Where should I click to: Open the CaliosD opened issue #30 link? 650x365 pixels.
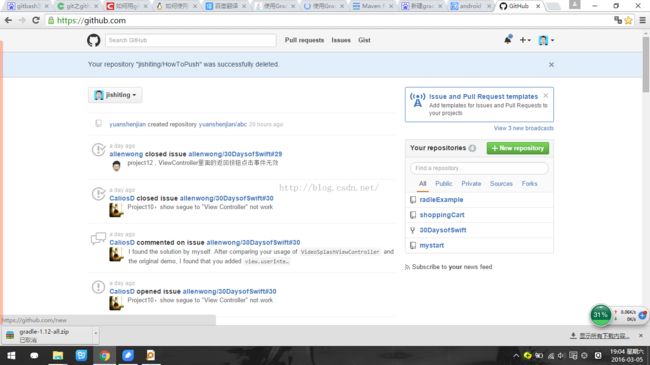click(229, 292)
